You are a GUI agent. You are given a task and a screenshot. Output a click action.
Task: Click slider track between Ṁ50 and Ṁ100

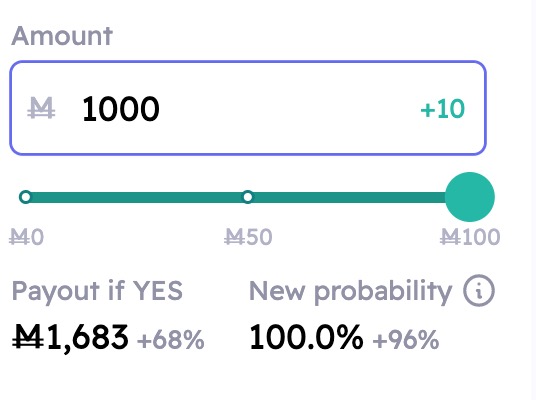(x=349, y=197)
